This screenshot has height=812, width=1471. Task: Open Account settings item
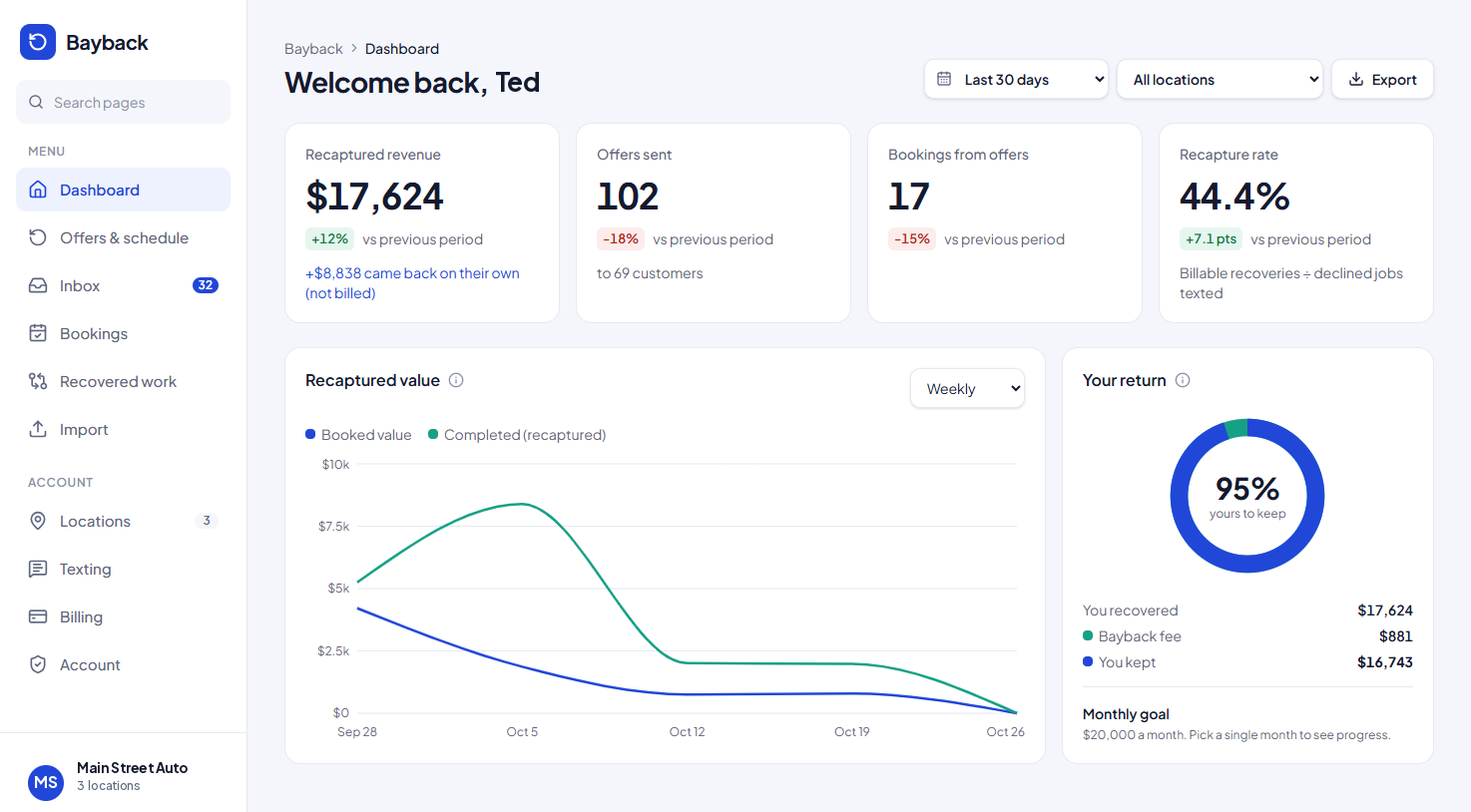[123, 664]
